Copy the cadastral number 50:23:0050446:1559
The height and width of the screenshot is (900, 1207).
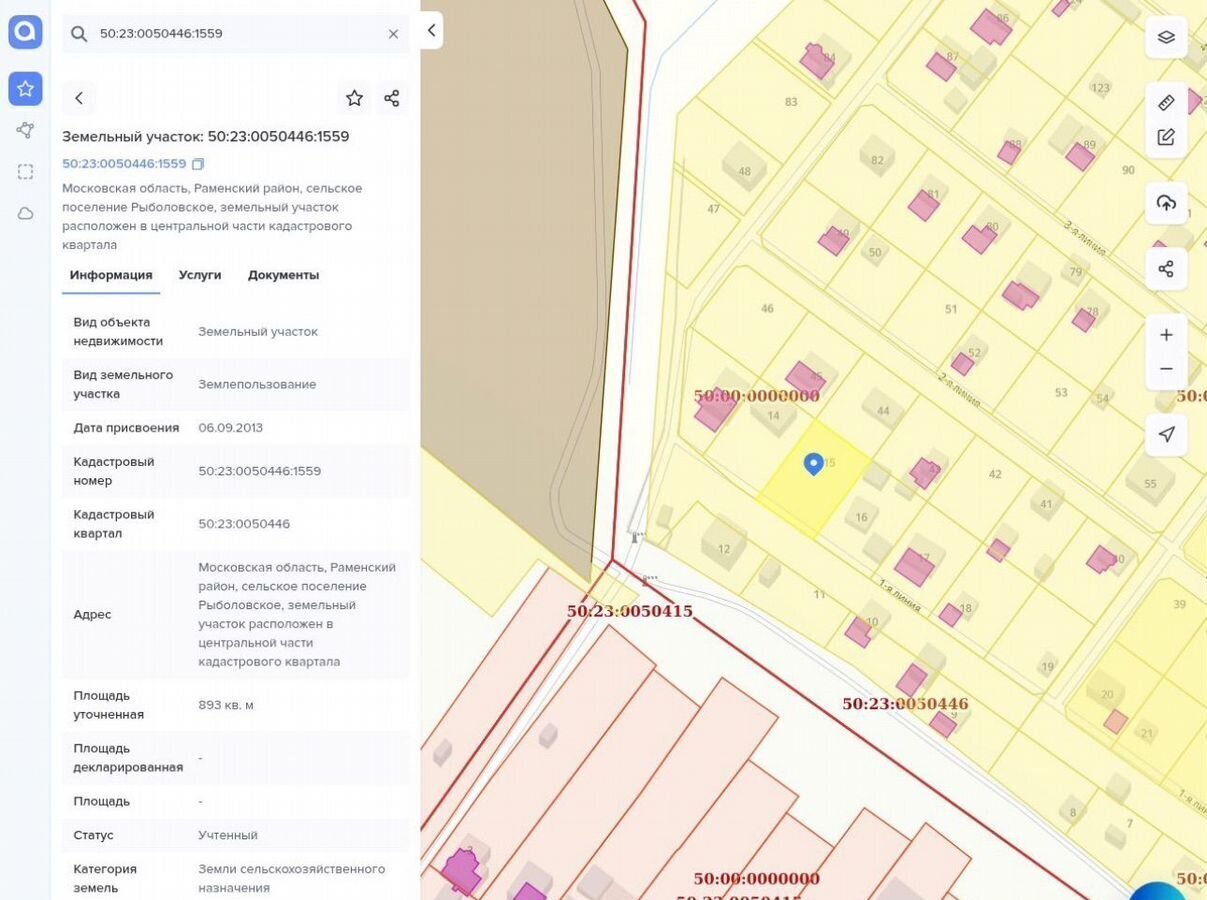pos(198,164)
